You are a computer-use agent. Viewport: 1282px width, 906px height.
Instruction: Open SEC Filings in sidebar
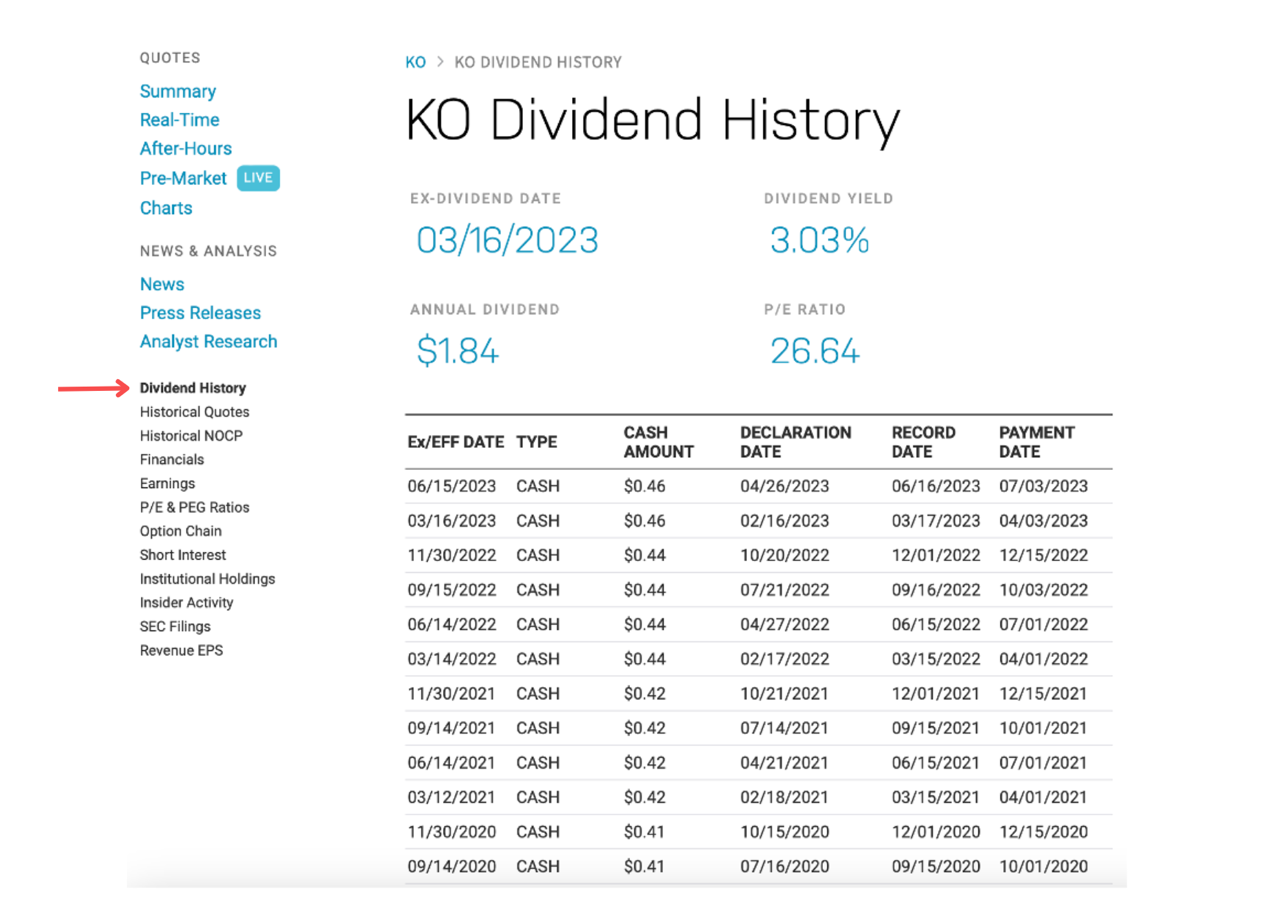click(176, 627)
